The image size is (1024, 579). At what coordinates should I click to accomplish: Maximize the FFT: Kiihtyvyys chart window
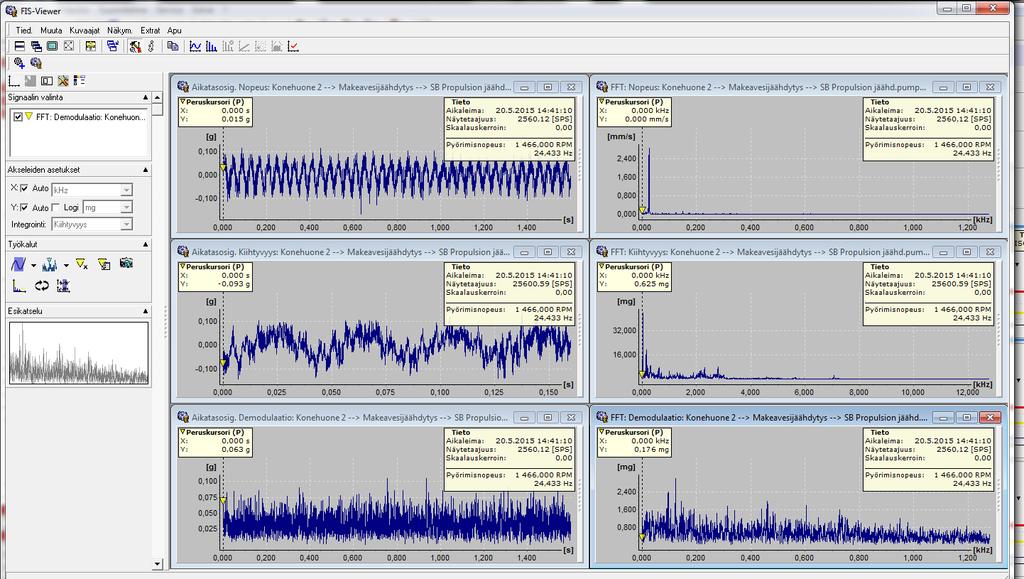coord(967,252)
